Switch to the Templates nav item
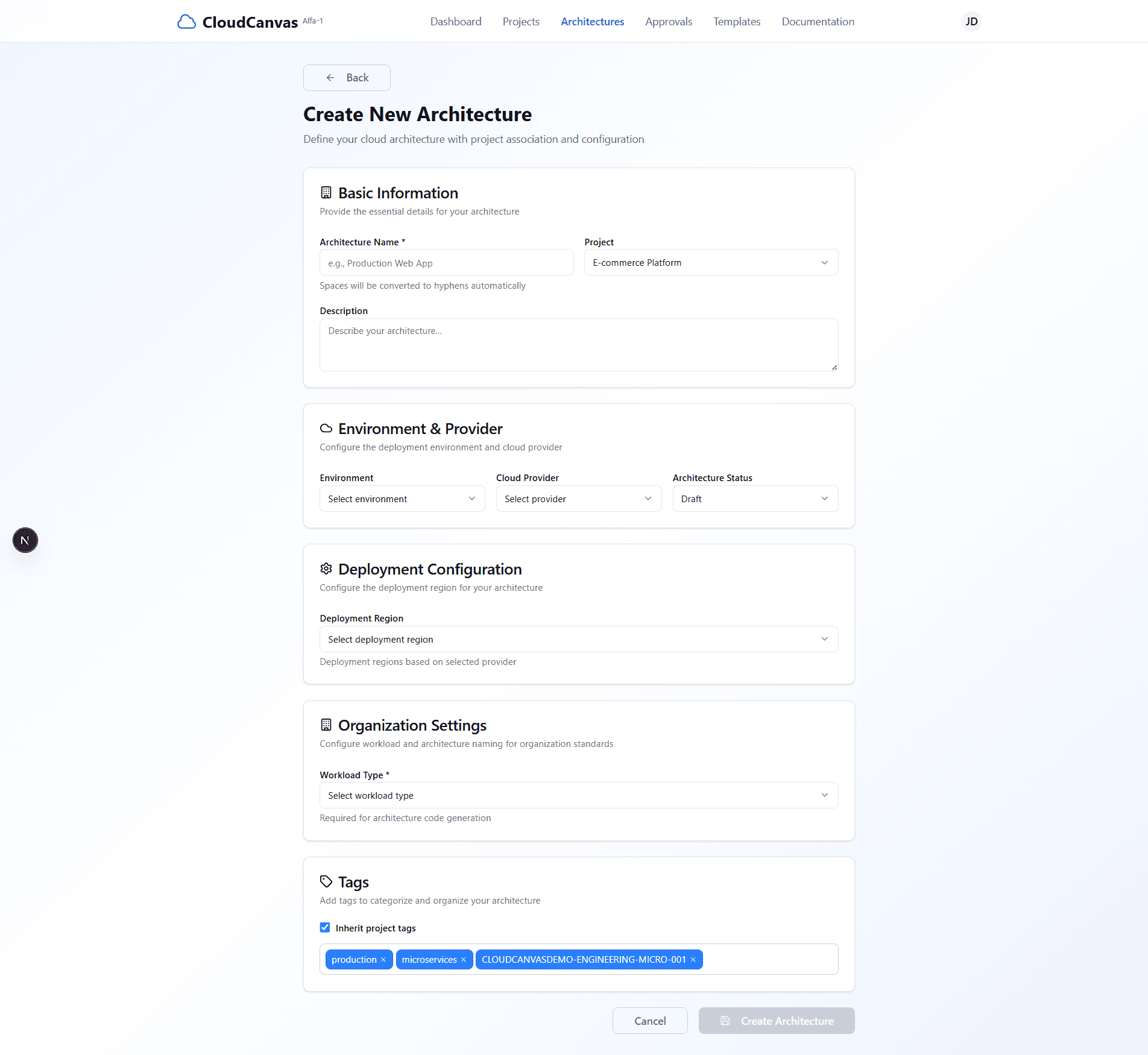The height and width of the screenshot is (1055, 1148). (x=736, y=22)
